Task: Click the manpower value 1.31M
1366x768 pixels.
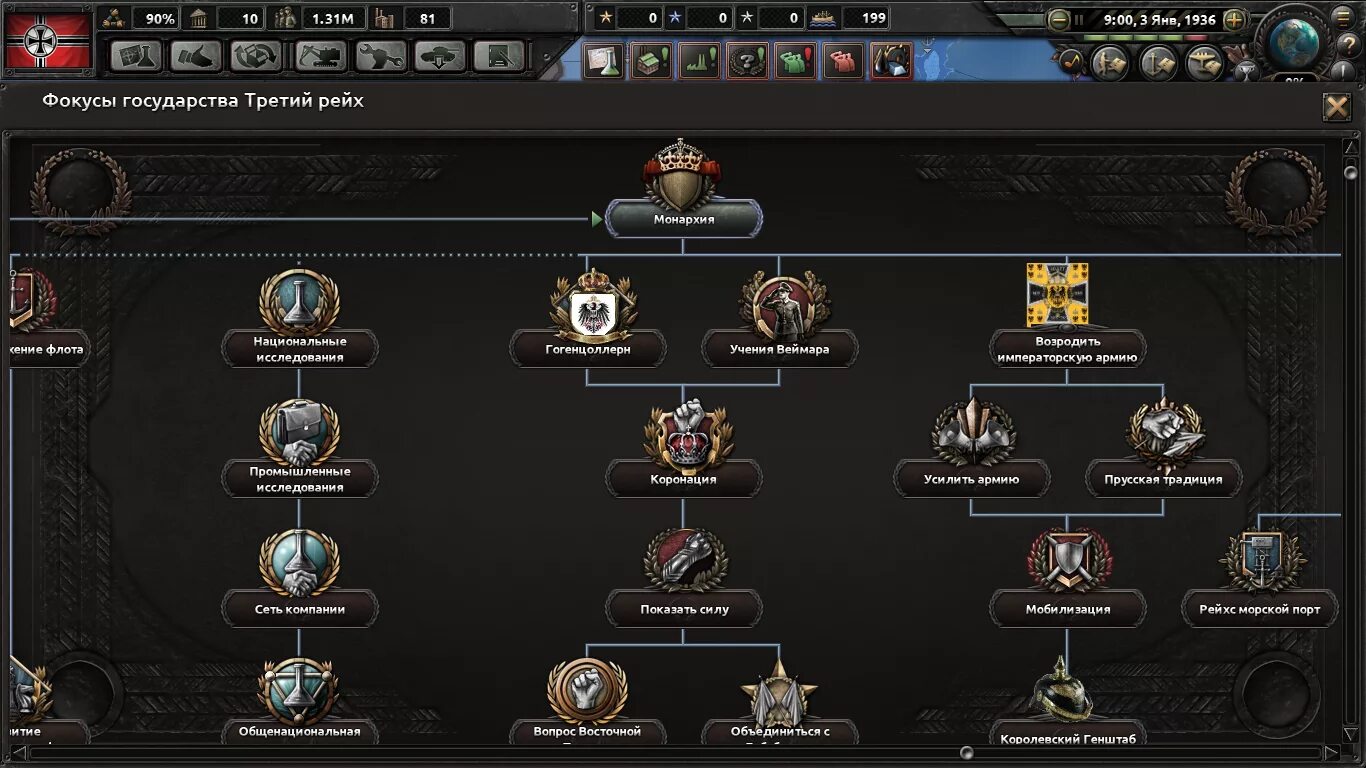Action: point(331,18)
